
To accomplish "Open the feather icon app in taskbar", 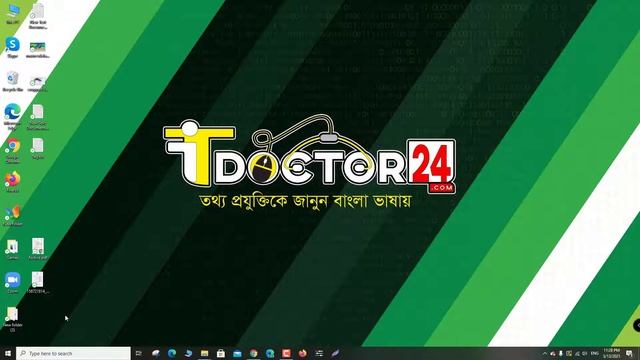I will click(x=335, y=353).
